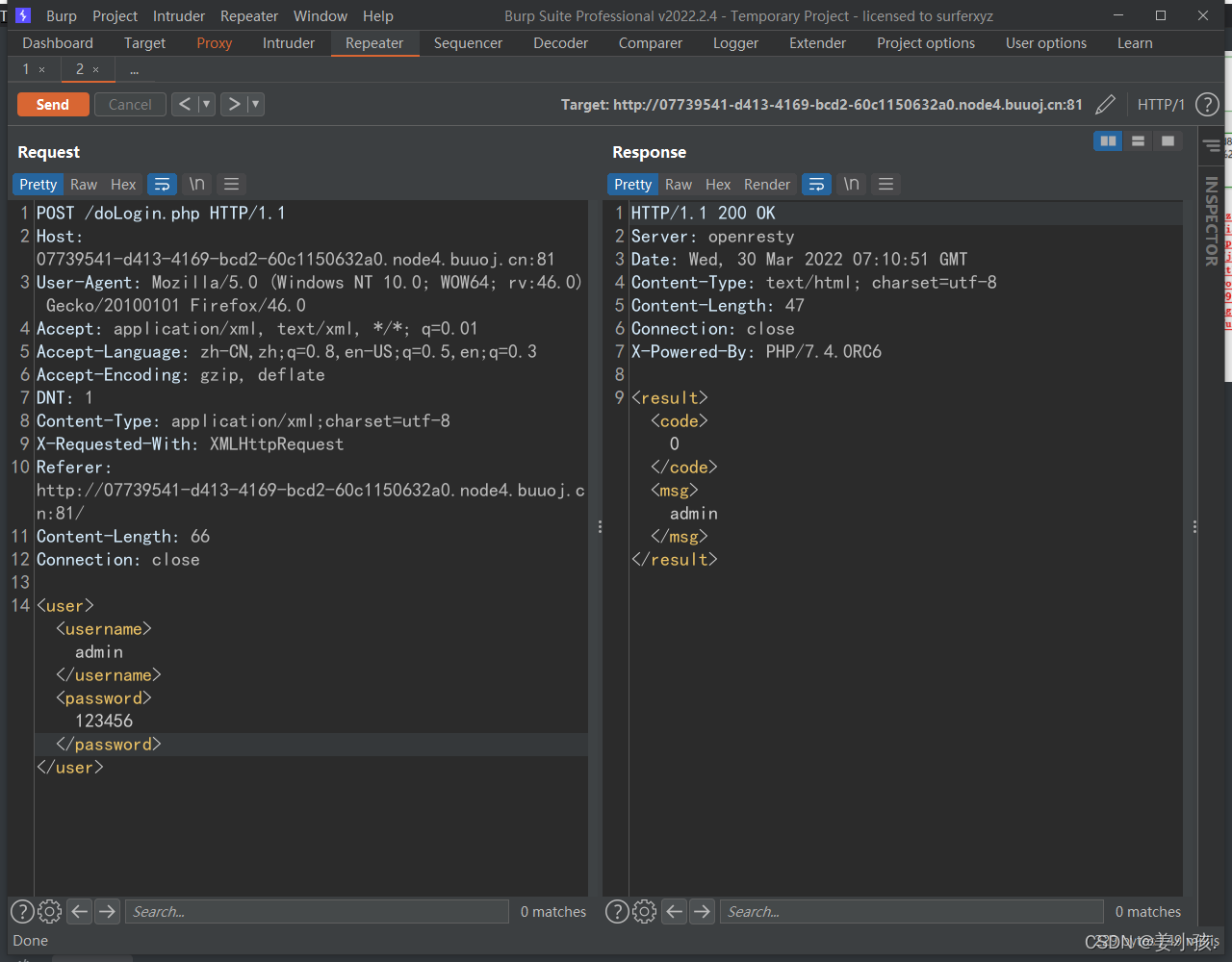The height and width of the screenshot is (962, 1232).
Task: Go to next request in history
Action: 234,105
